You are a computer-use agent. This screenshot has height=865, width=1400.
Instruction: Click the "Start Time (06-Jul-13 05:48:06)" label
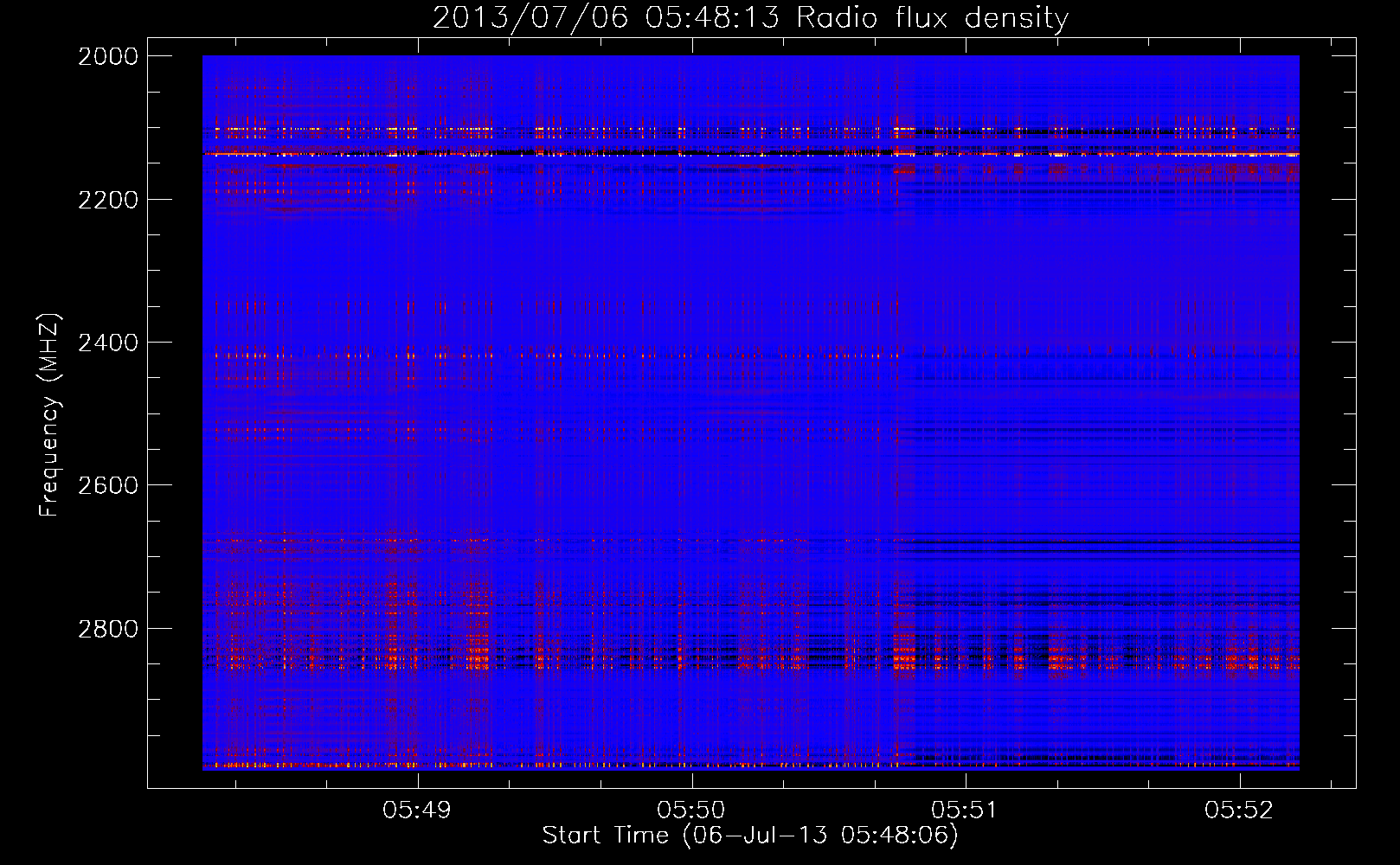pyautogui.click(x=750, y=836)
